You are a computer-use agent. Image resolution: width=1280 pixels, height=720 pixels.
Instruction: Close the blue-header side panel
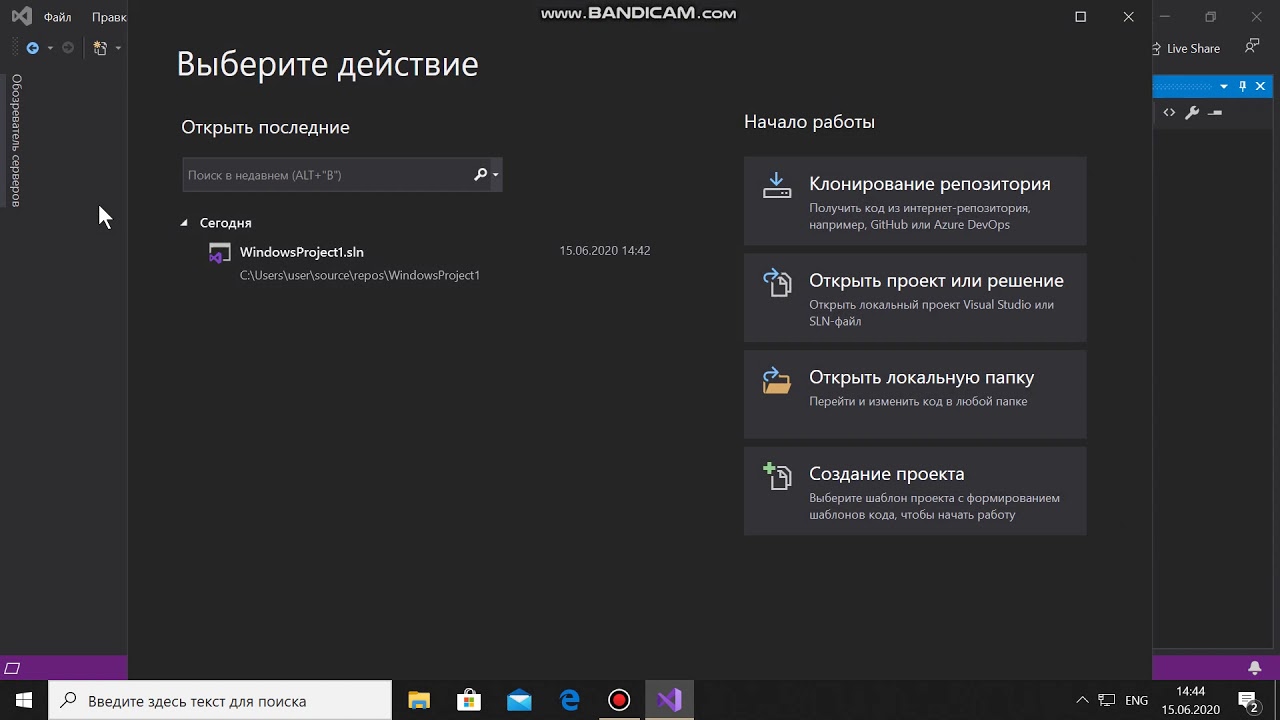click(1260, 87)
